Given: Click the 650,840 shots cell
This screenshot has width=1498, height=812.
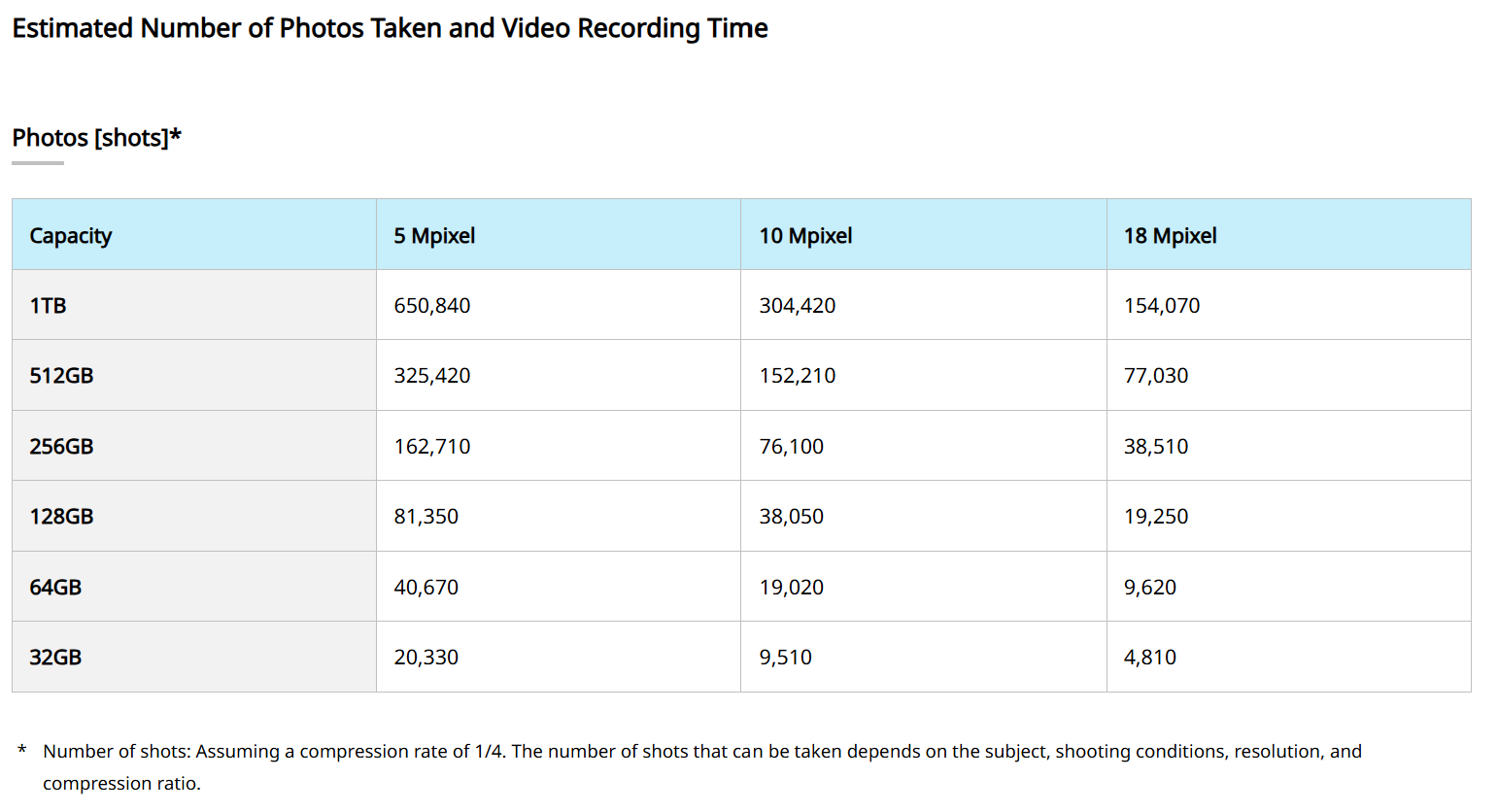Looking at the screenshot, I should point(431,306).
